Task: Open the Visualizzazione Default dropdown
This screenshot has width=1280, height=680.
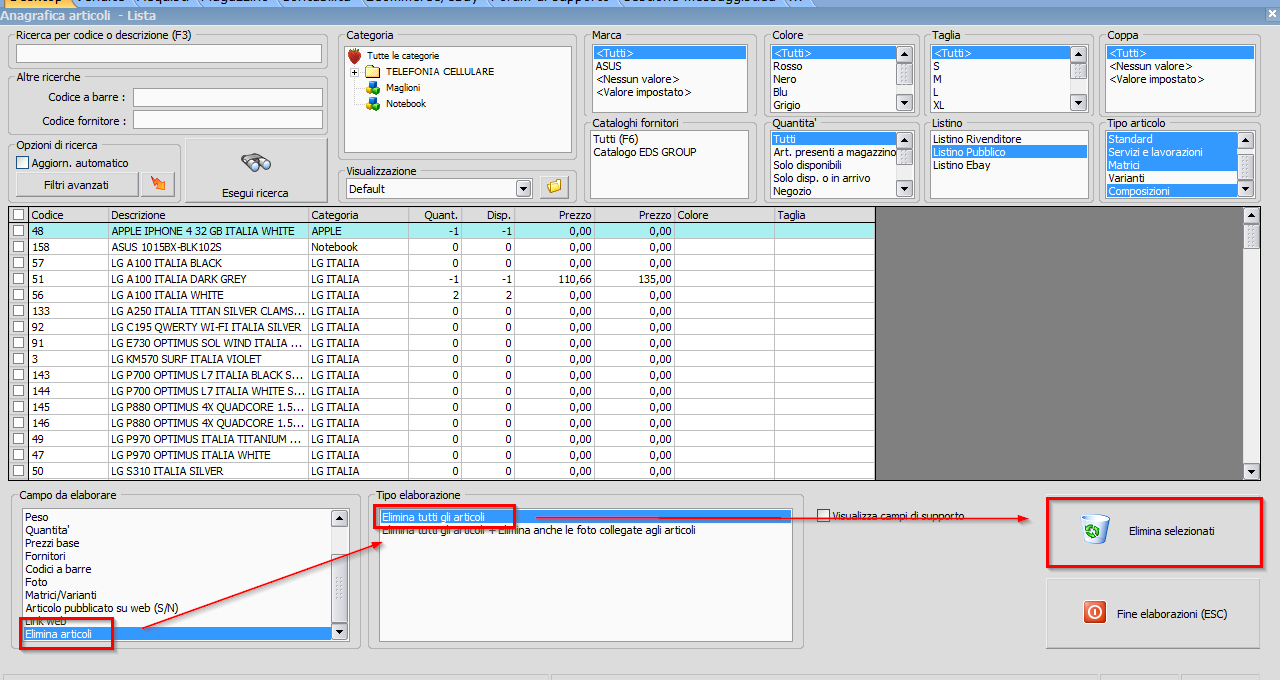Action: (x=523, y=189)
